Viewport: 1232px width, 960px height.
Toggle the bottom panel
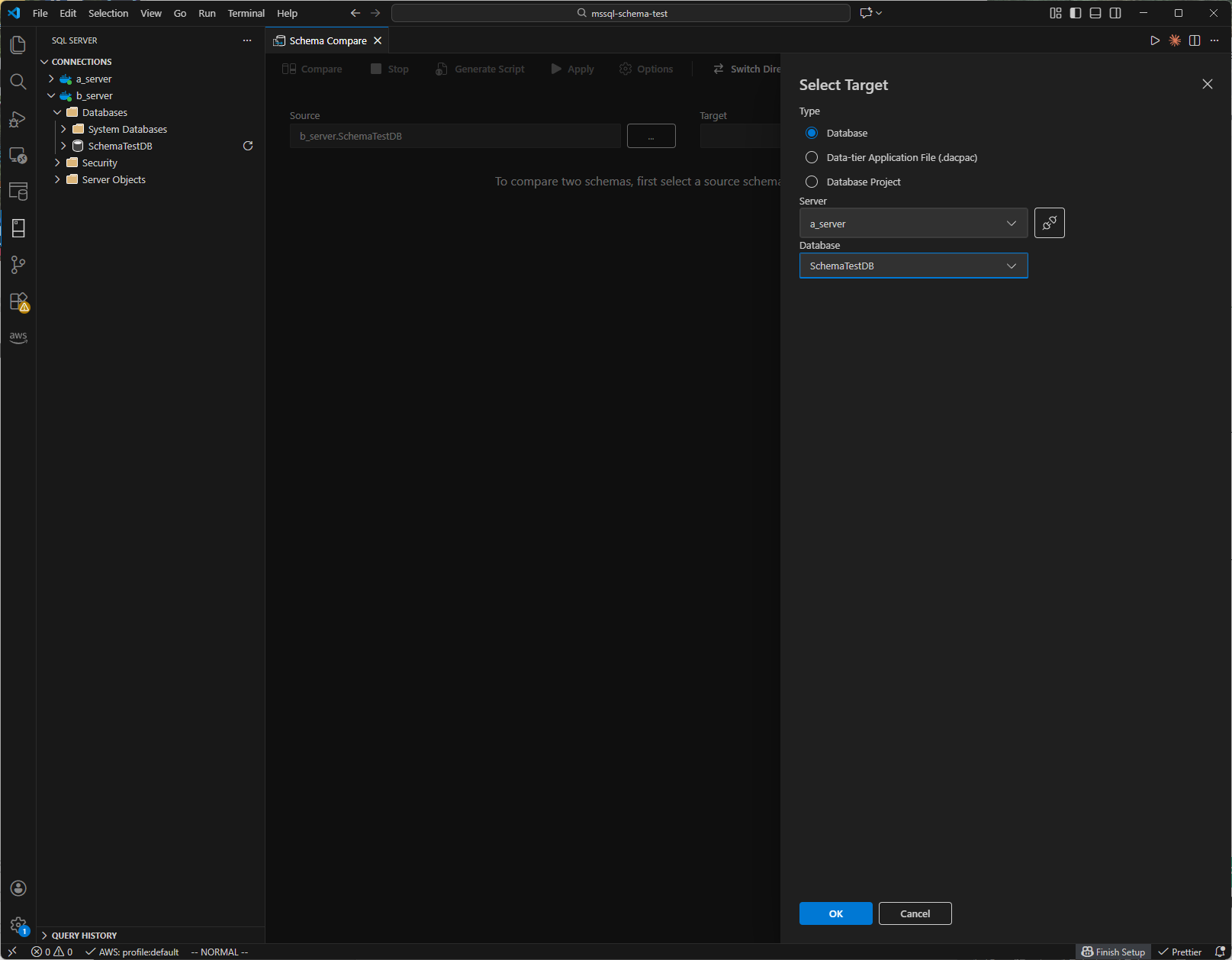(1095, 13)
